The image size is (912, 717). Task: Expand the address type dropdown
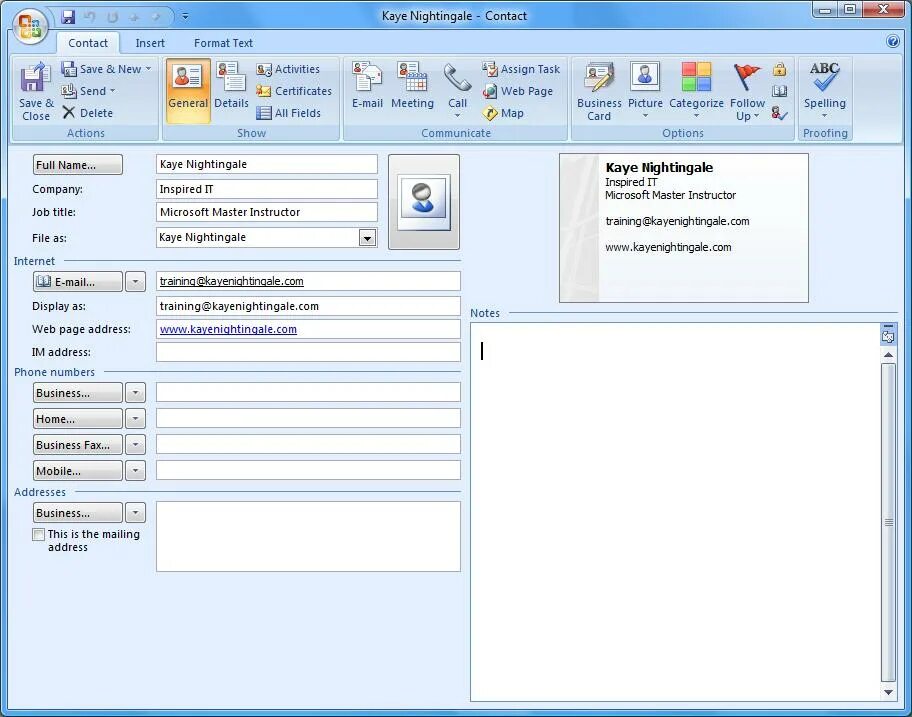[x=136, y=513]
